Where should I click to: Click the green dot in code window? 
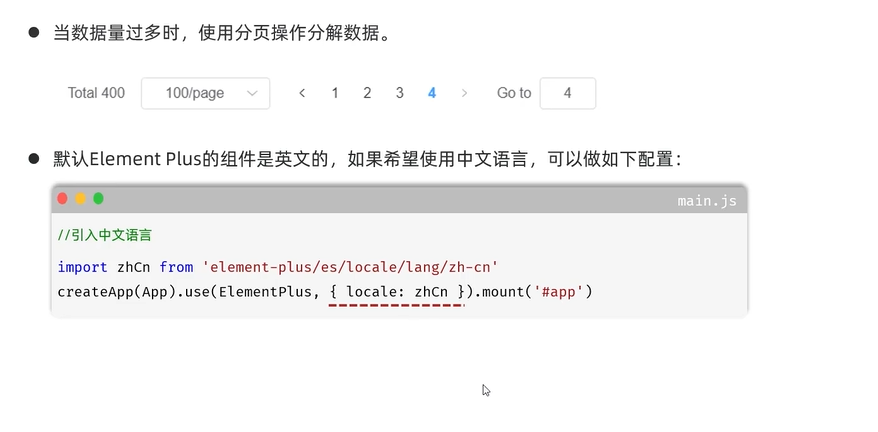coord(99,198)
